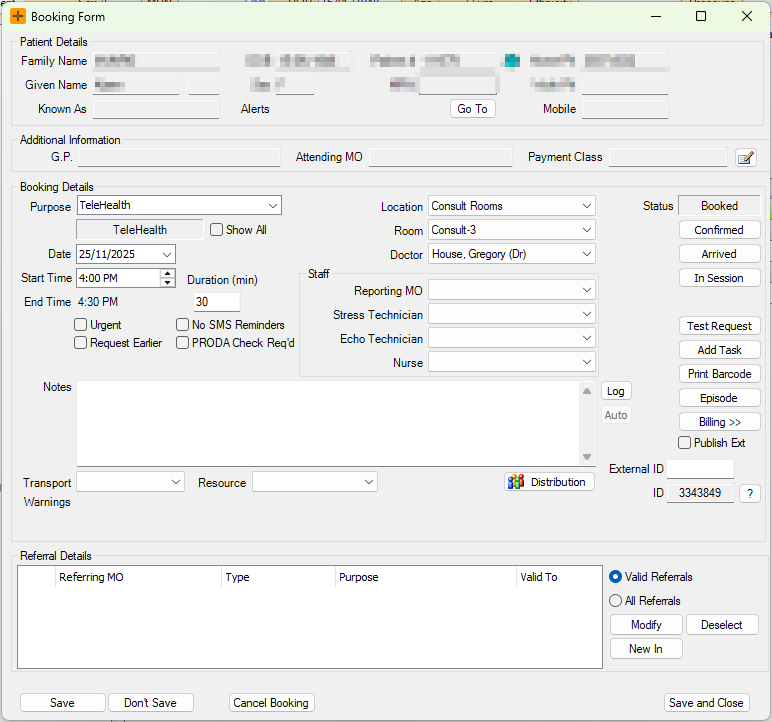Expand the Doctor dropdown list
The width and height of the screenshot is (772, 722).
click(x=586, y=254)
